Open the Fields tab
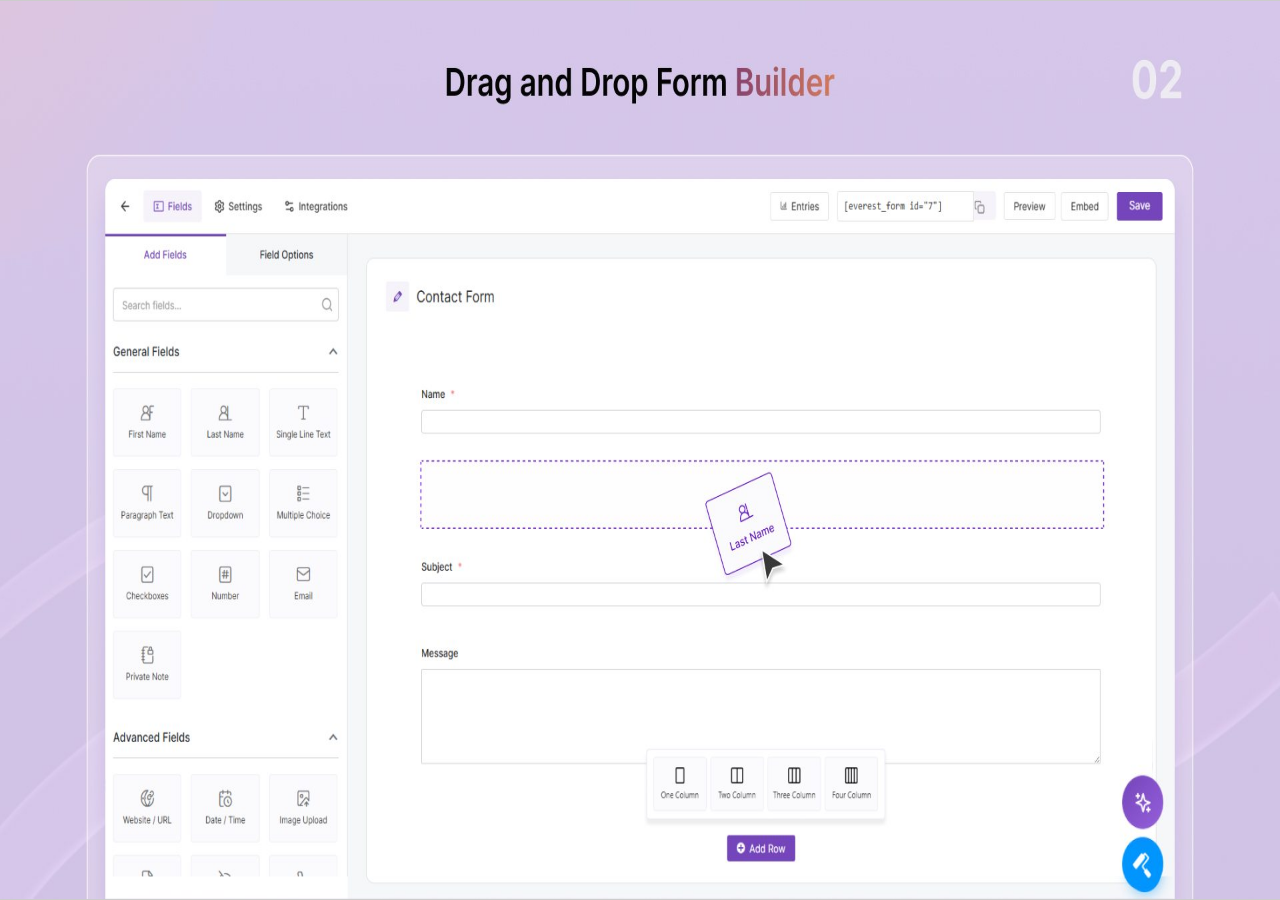1280x900 pixels. click(172, 207)
